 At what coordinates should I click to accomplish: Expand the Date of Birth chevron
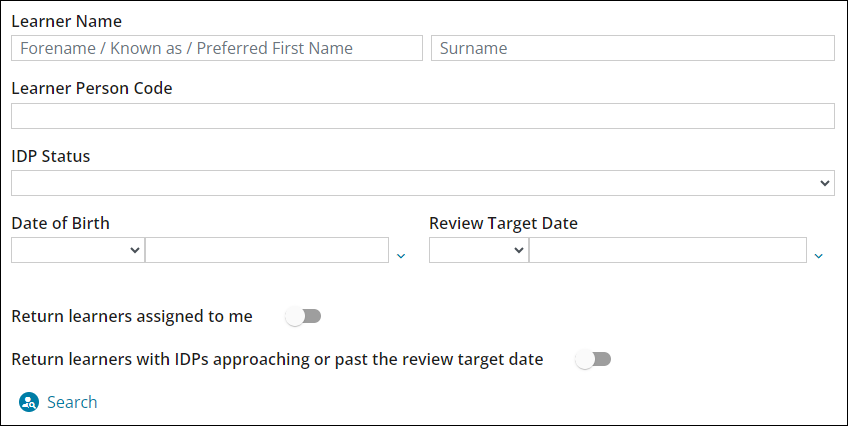tap(401, 256)
